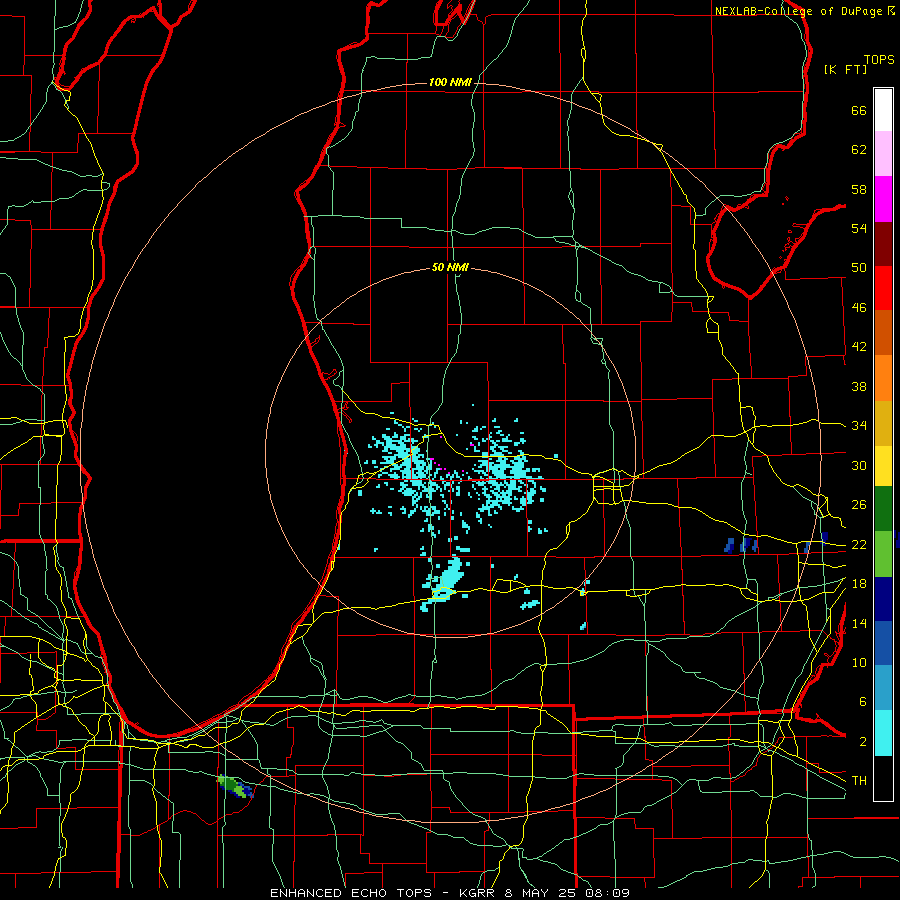This screenshot has width=900, height=900.
Task: Click the 2 value on the legend
Action: 862,742
